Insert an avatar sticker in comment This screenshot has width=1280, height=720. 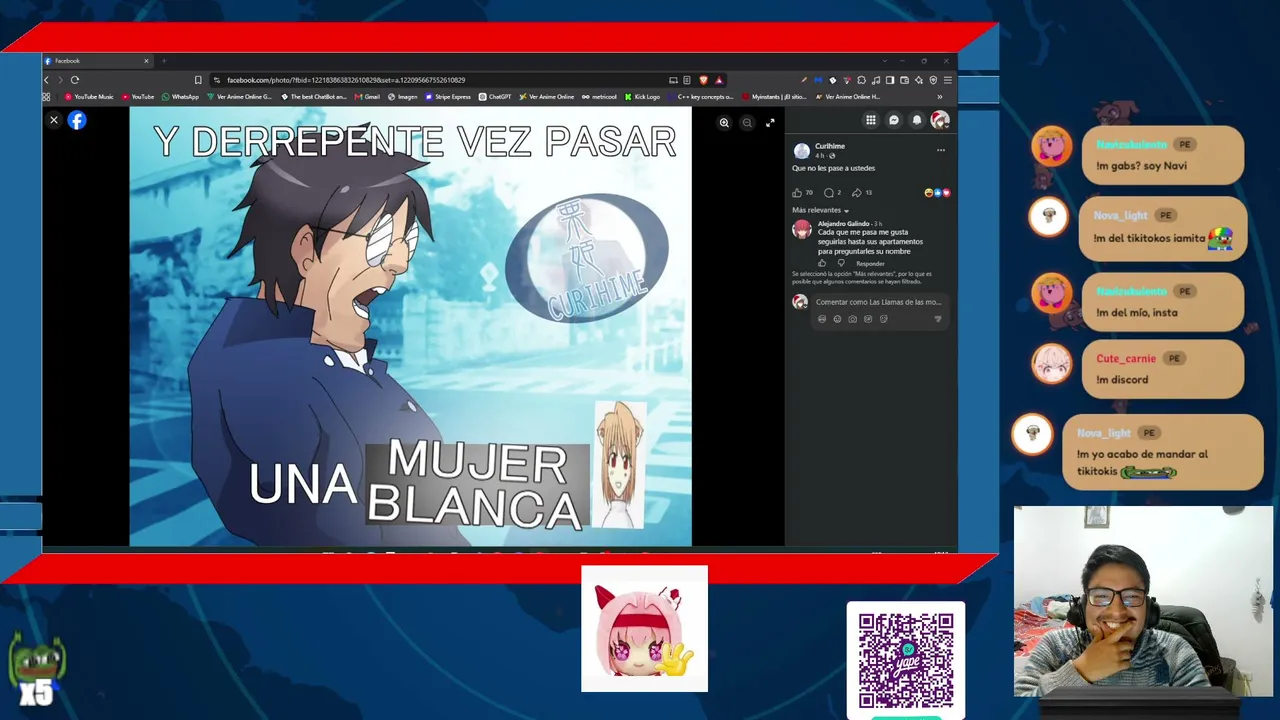click(822, 319)
